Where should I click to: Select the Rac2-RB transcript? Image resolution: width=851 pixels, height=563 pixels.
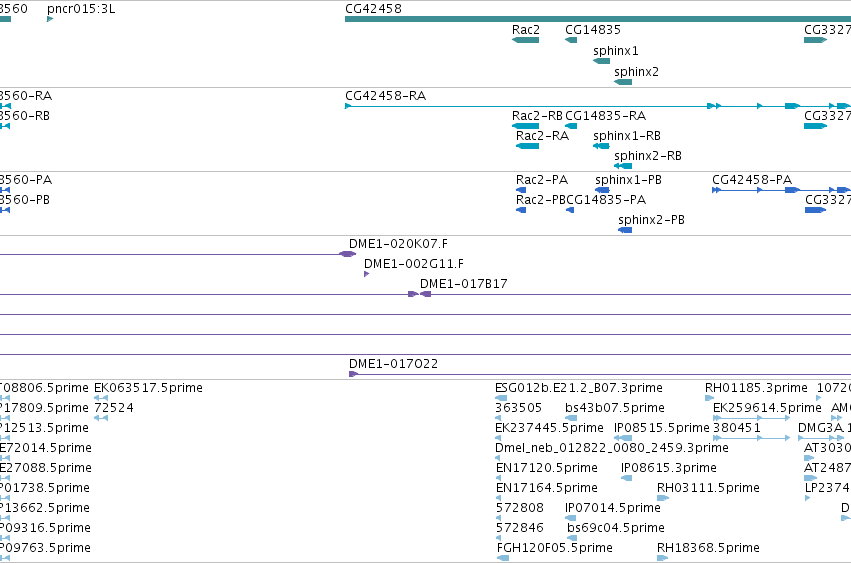[x=525, y=126]
